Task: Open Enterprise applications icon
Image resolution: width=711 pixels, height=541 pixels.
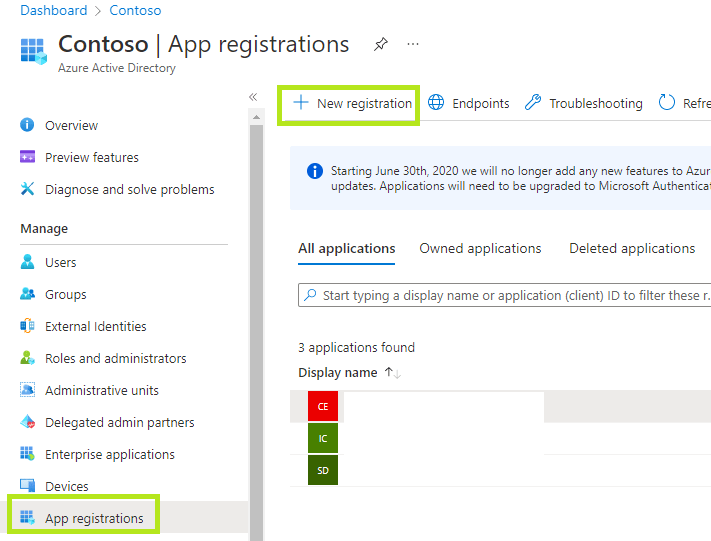Action: pos(27,454)
